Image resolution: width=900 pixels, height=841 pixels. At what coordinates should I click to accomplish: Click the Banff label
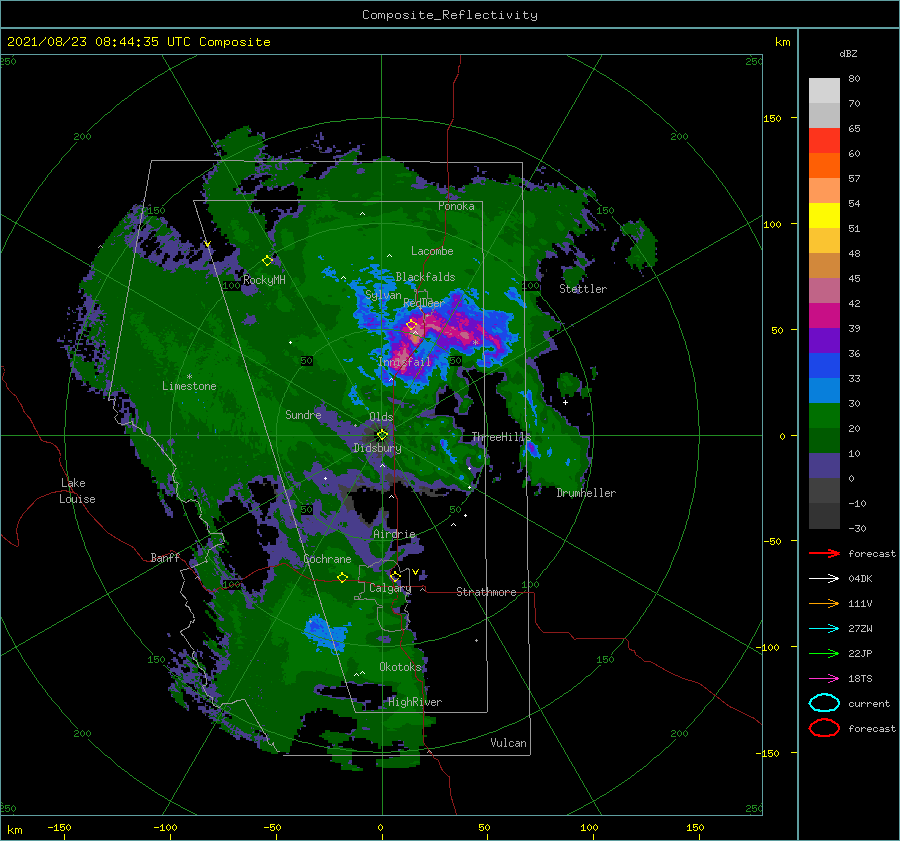pyautogui.click(x=165, y=557)
